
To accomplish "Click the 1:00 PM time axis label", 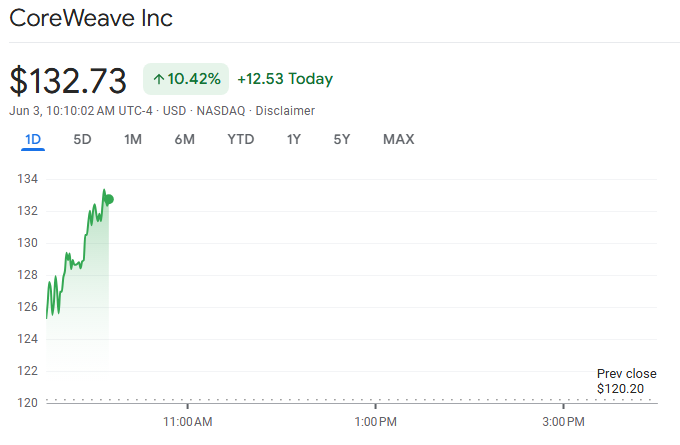I will click(x=375, y=422).
